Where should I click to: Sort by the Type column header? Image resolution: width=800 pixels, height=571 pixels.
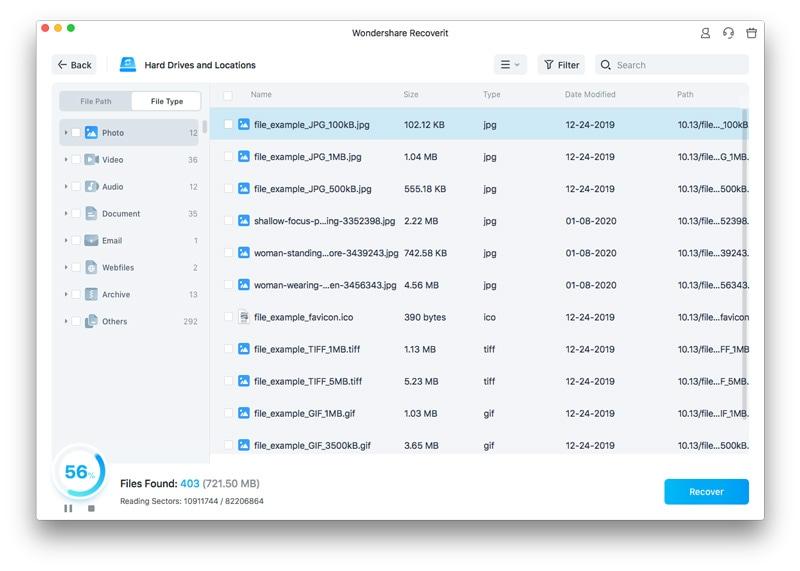click(492, 94)
